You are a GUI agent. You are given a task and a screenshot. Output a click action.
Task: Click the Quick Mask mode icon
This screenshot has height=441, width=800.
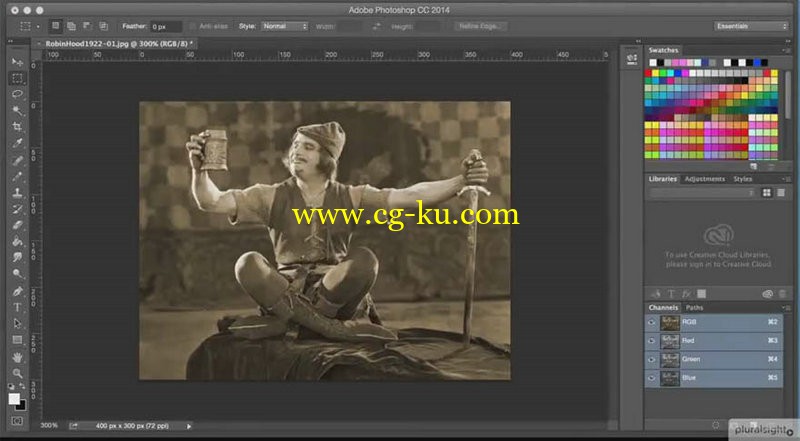coord(17,421)
